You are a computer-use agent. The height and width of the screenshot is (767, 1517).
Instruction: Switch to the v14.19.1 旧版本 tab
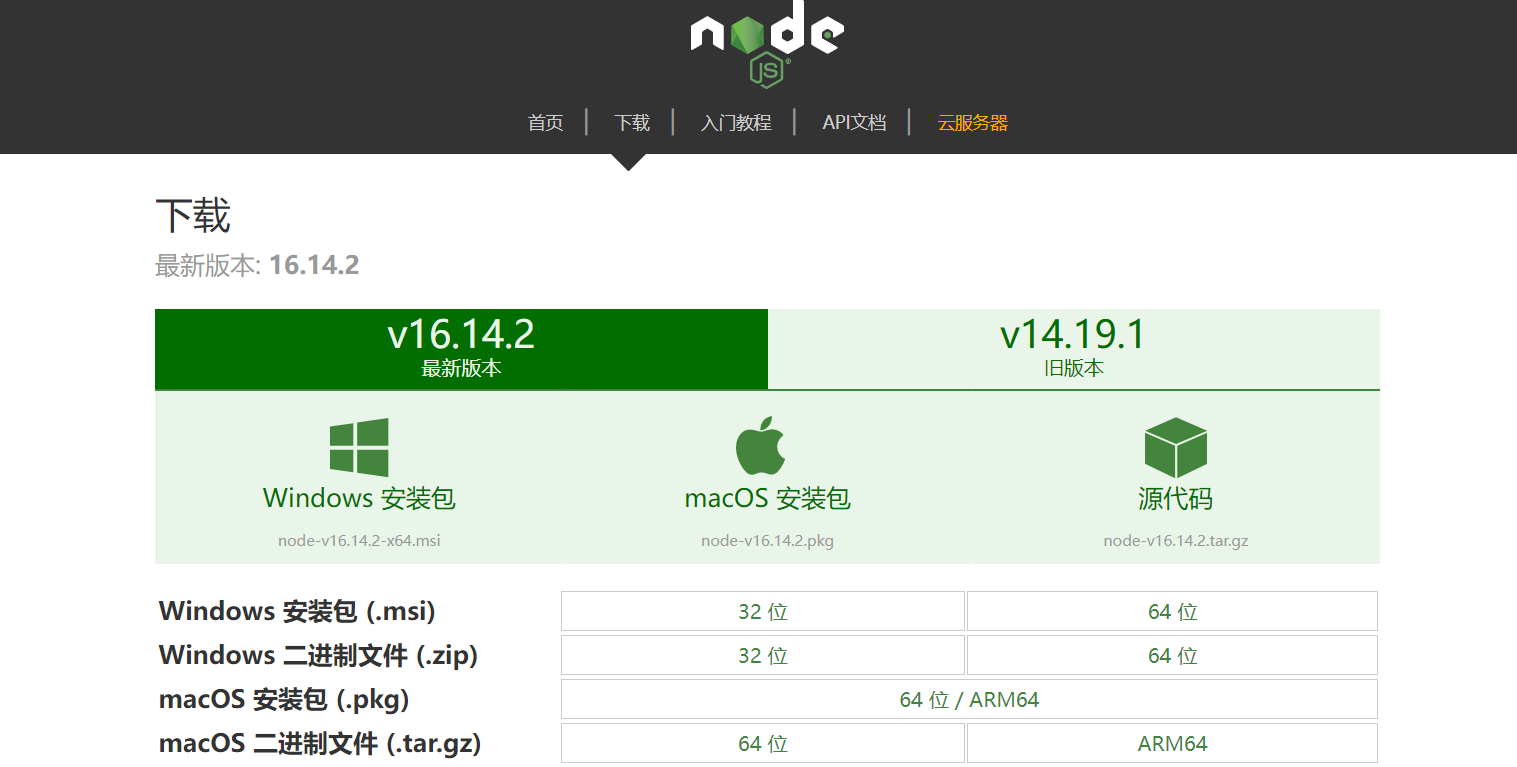click(1074, 349)
